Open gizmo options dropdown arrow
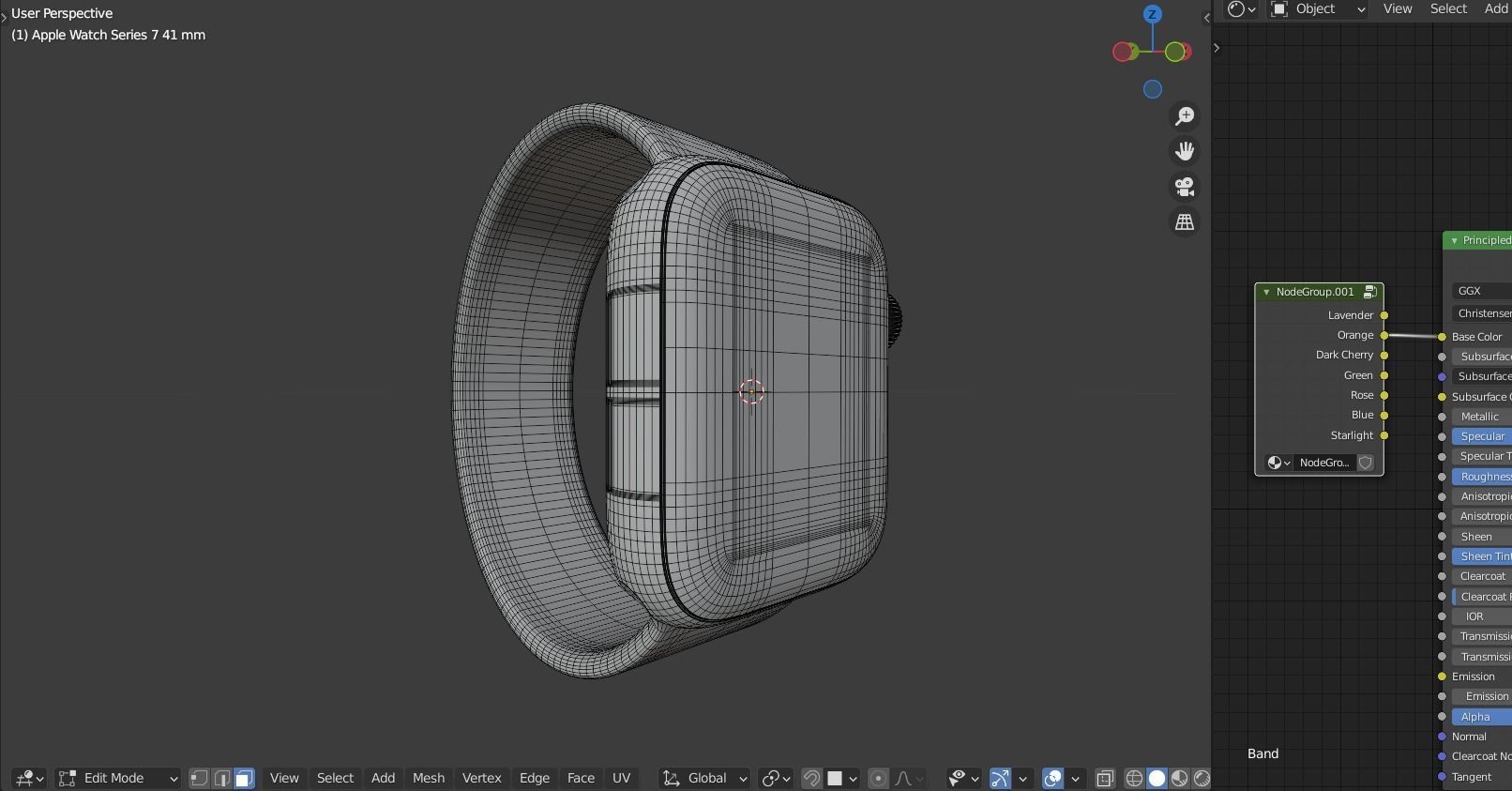 (x=1022, y=778)
